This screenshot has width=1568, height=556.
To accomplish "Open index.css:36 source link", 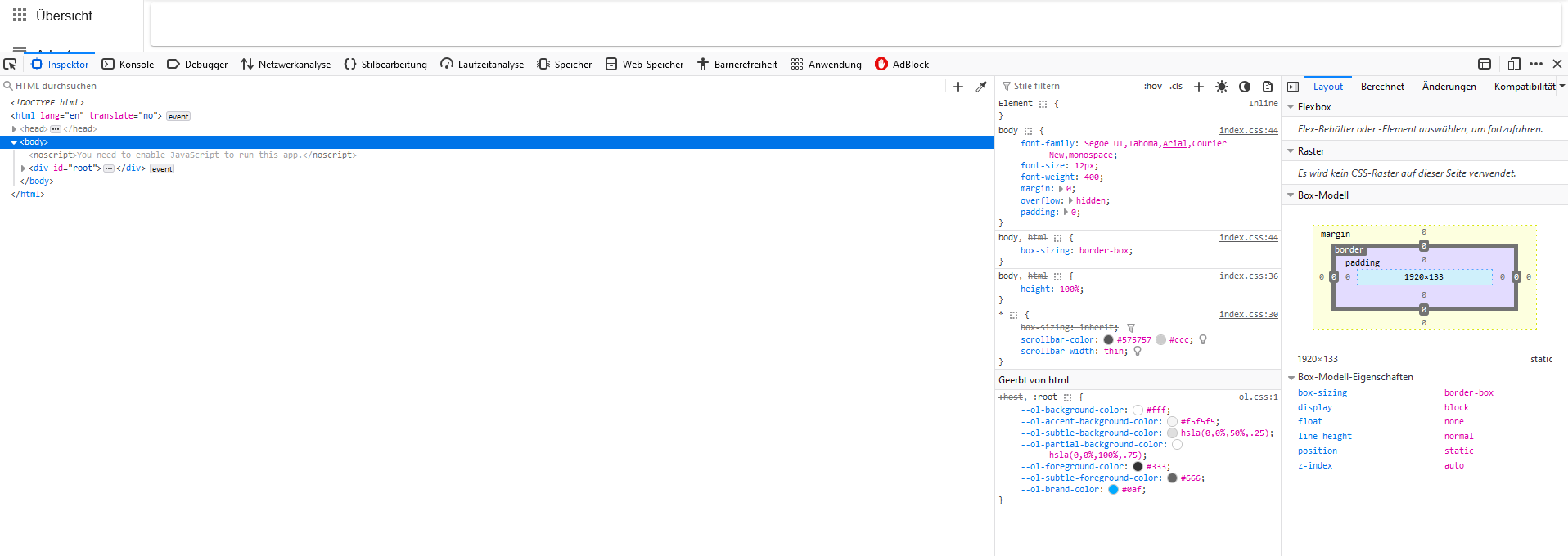I will coord(1248,276).
